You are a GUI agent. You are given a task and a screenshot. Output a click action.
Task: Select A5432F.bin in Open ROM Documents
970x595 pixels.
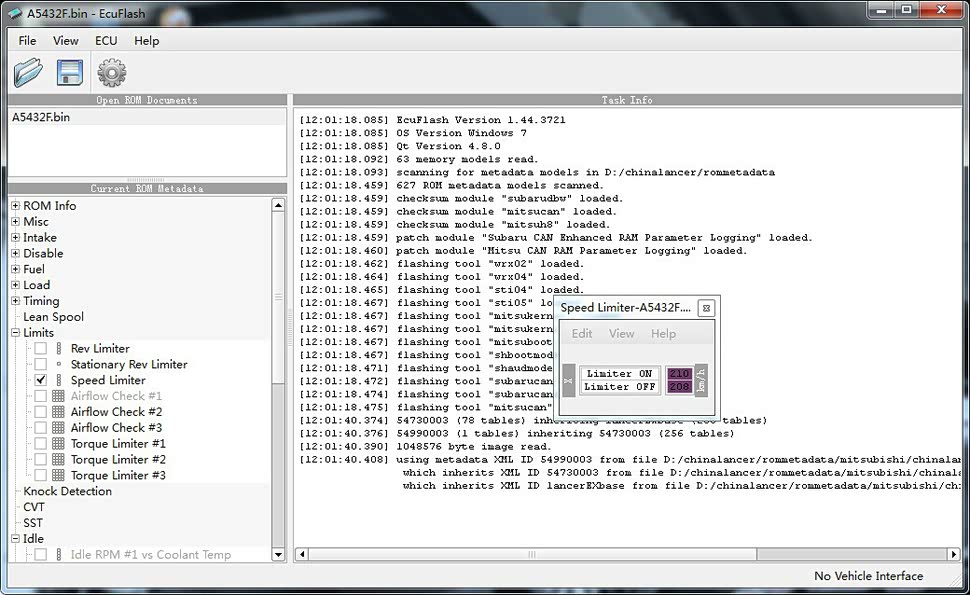pyautogui.click(x=41, y=117)
